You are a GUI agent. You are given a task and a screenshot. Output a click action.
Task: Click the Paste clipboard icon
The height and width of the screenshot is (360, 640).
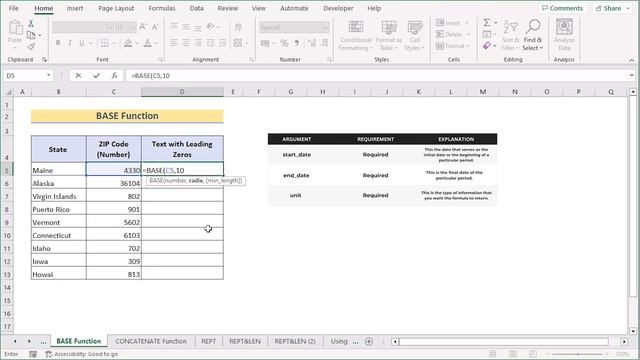[x=15, y=28]
